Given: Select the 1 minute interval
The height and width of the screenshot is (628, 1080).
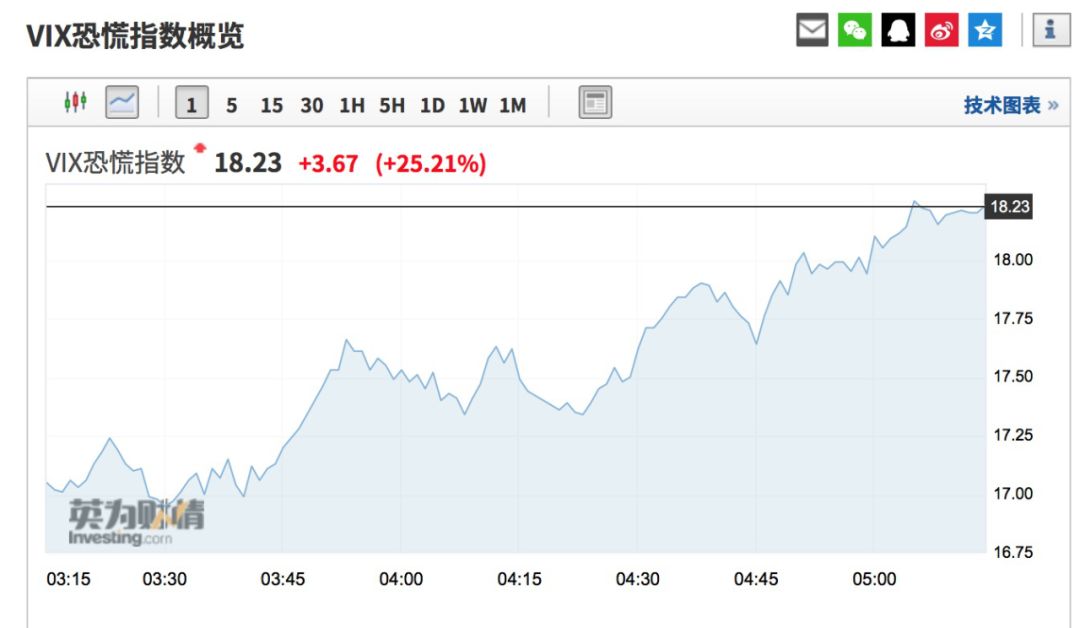Looking at the screenshot, I should (191, 103).
